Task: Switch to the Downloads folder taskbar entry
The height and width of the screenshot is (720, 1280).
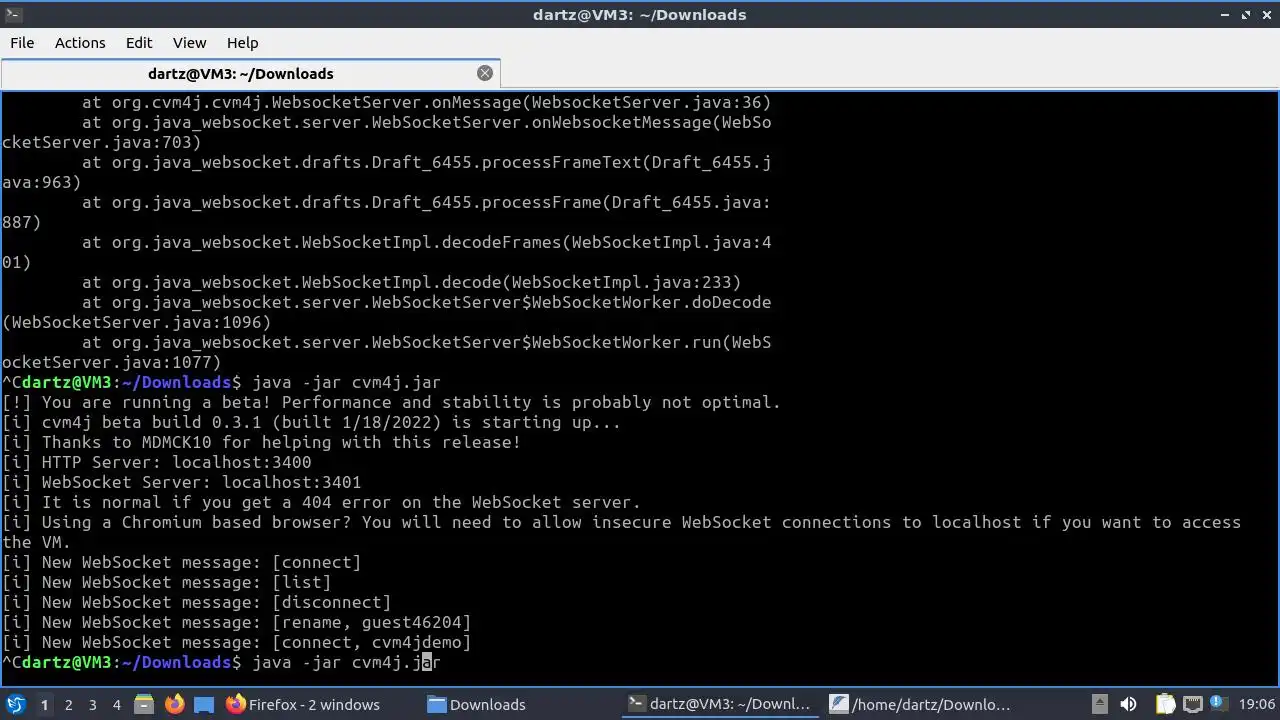Action: point(478,704)
